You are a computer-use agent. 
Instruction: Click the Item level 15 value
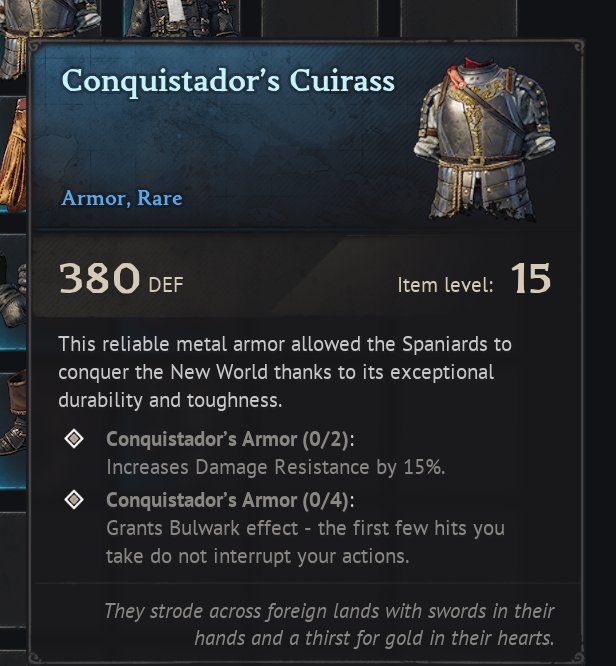[531, 281]
